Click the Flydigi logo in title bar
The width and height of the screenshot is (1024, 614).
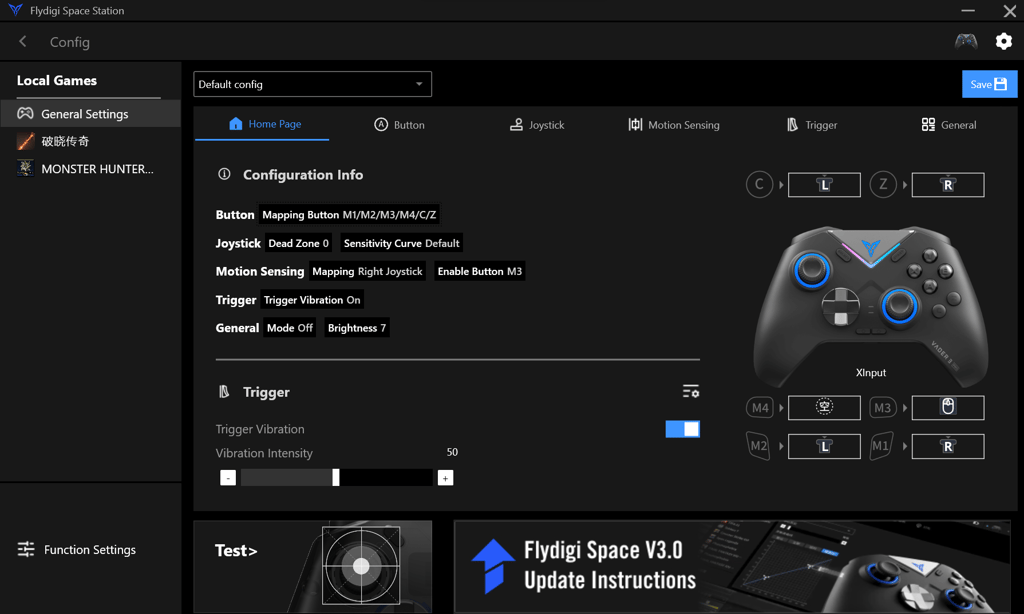pyautogui.click(x=16, y=10)
